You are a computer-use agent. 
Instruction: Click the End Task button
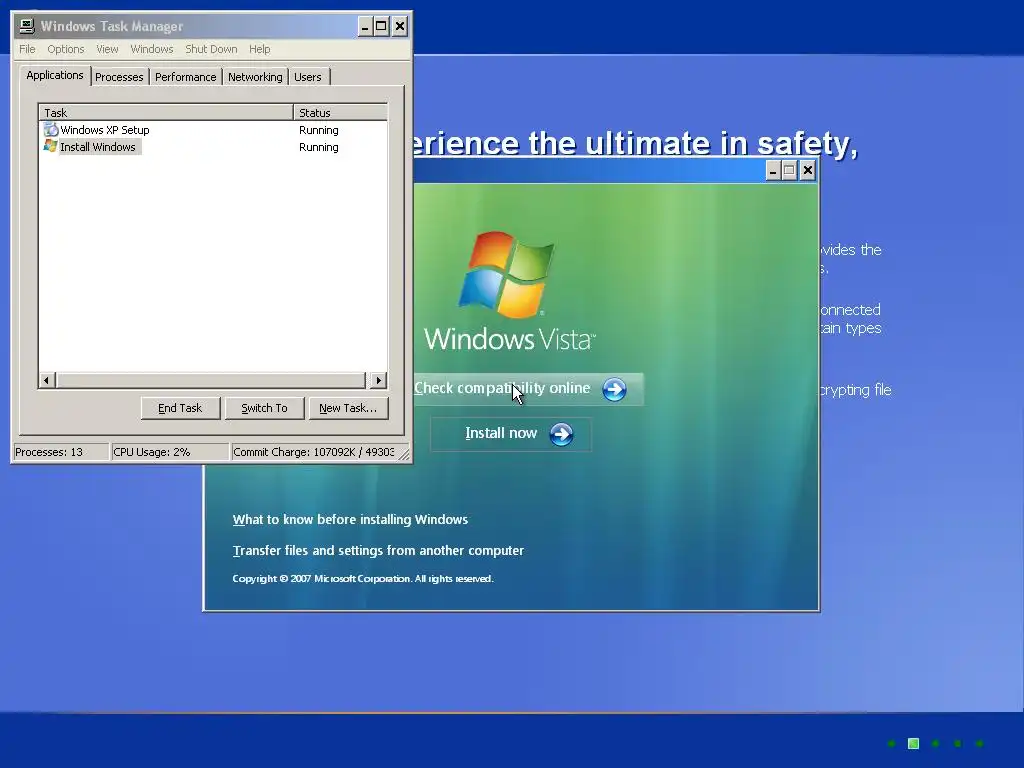(180, 408)
